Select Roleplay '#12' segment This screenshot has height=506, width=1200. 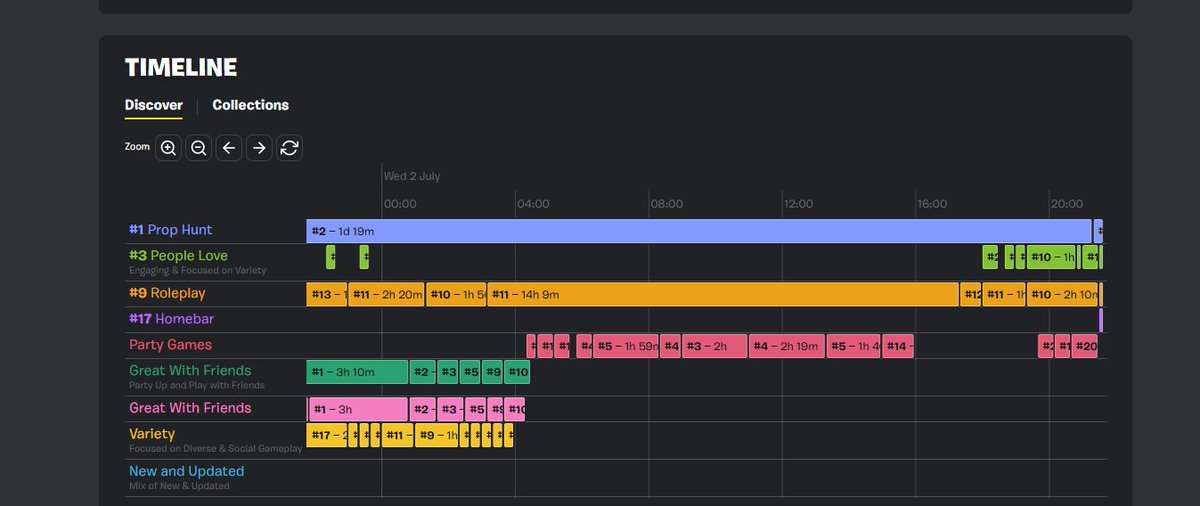971,295
